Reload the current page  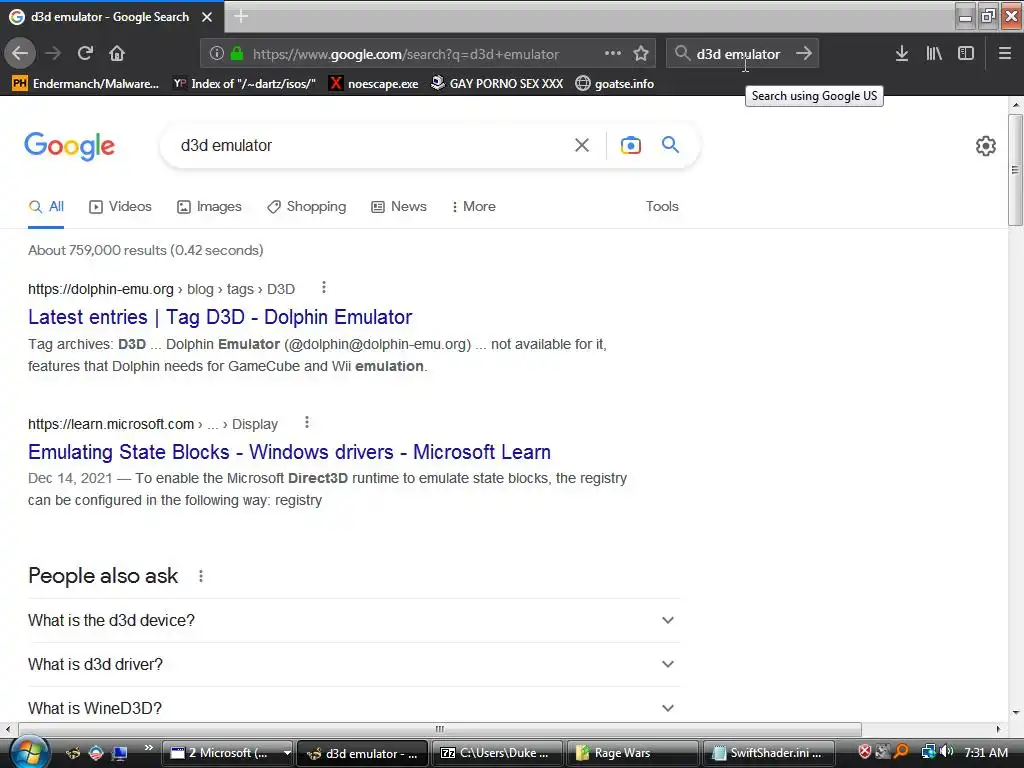tap(86, 54)
